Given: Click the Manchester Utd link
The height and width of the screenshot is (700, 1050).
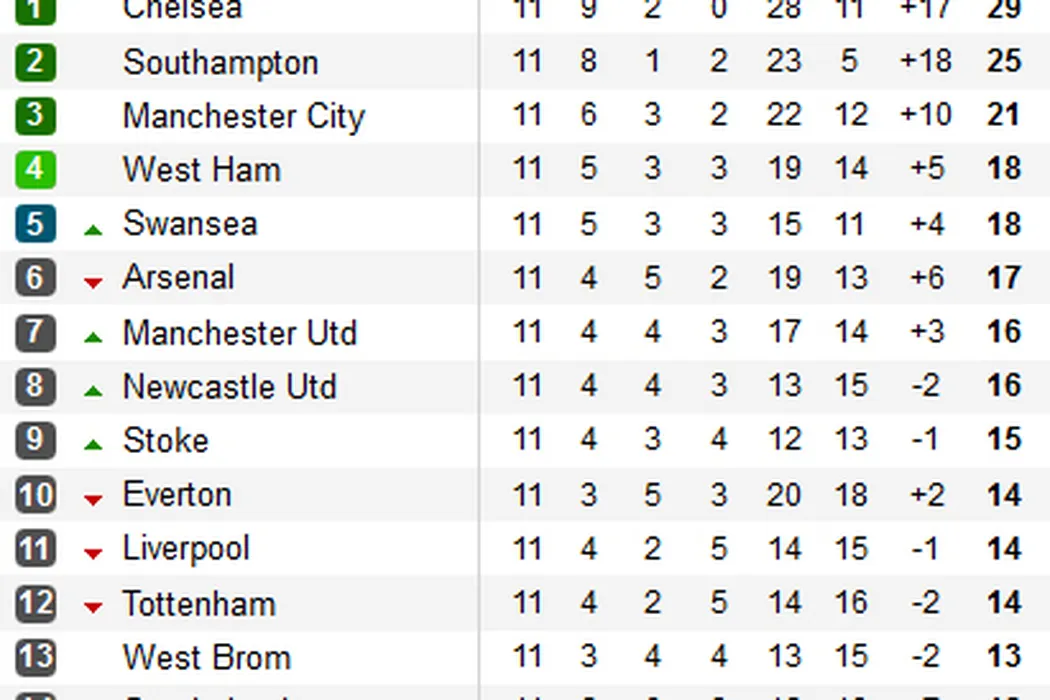Looking at the screenshot, I should pyautogui.click(x=239, y=332).
